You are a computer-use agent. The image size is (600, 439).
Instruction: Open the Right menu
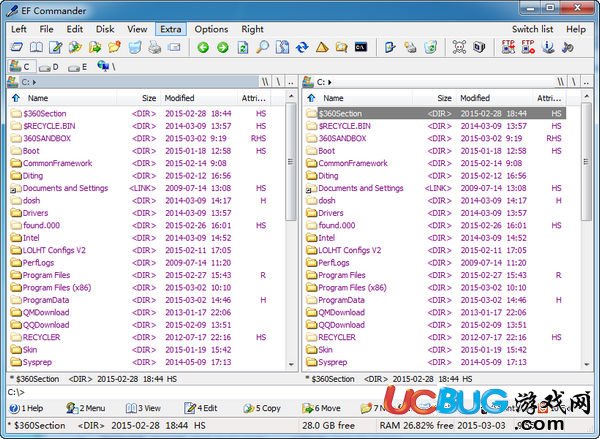coord(252,29)
